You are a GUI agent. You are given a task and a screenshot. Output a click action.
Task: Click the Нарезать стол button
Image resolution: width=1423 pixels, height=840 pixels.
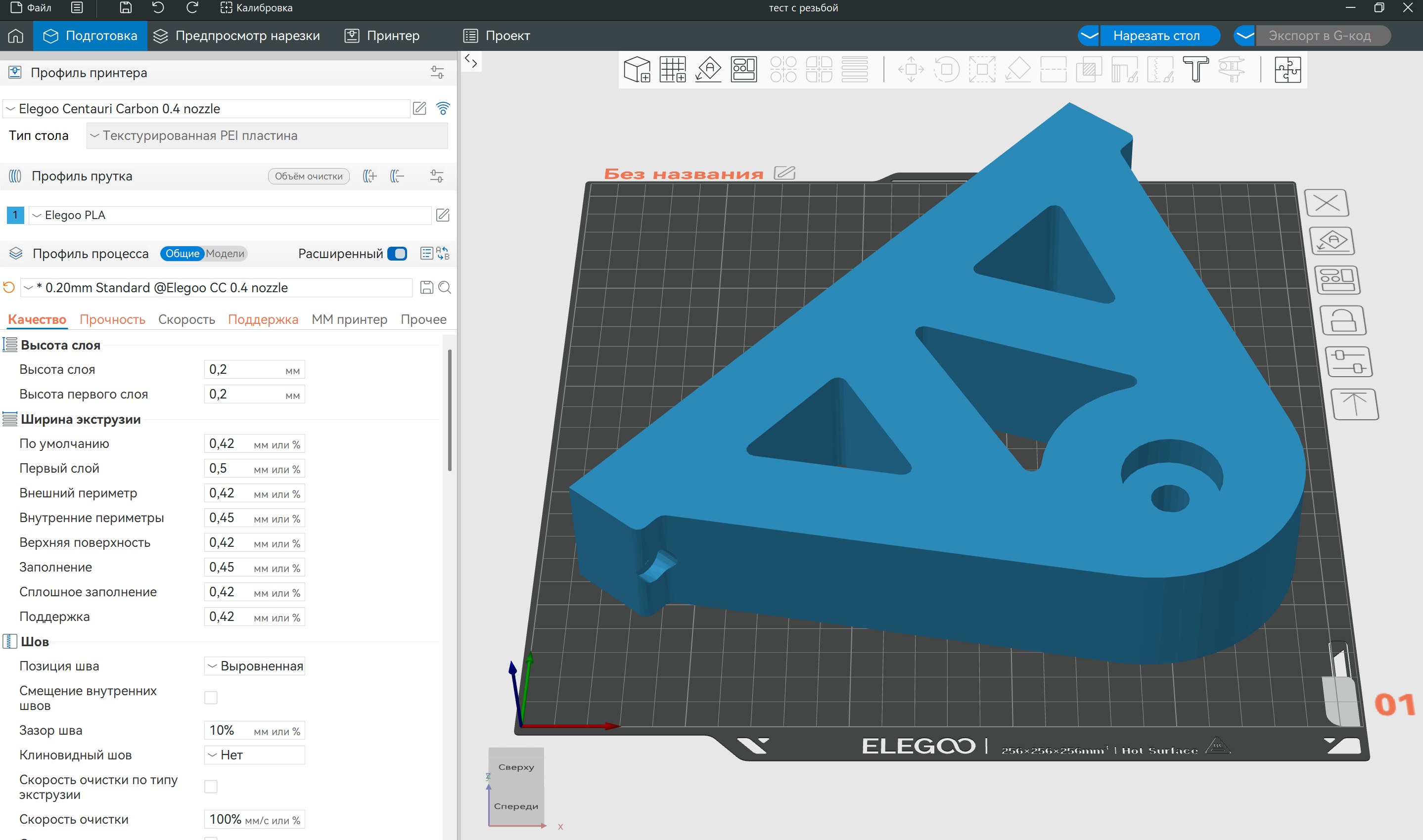[1156, 36]
